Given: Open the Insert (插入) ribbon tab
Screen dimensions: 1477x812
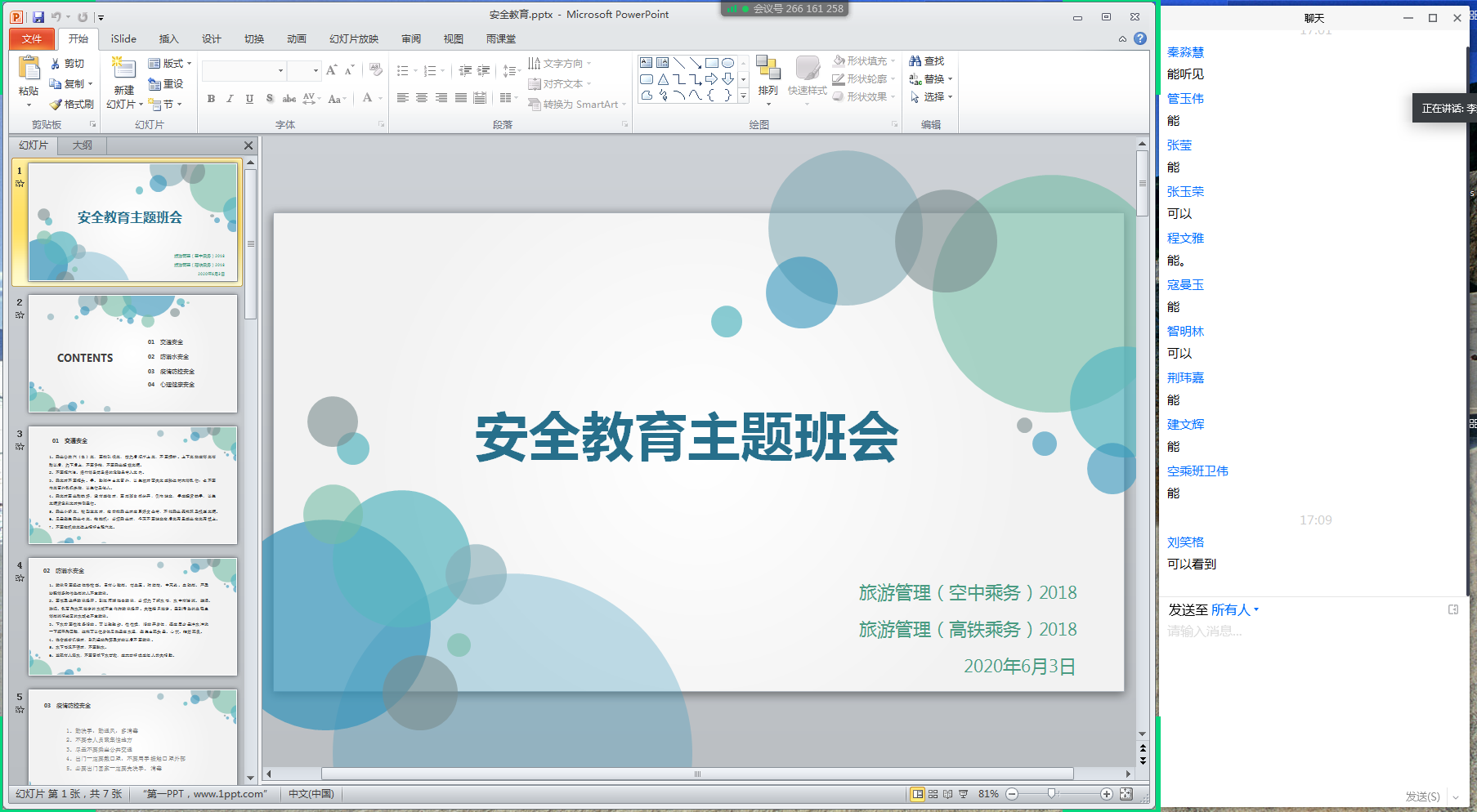Looking at the screenshot, I should pyautogui.click(x=168, y=39).
